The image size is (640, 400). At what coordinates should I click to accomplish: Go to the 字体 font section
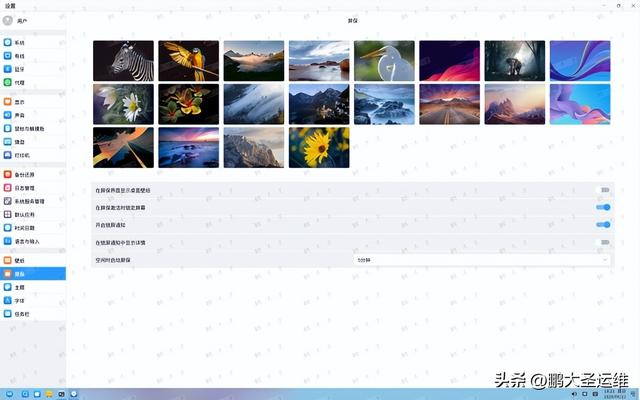(x=33, y=301)
